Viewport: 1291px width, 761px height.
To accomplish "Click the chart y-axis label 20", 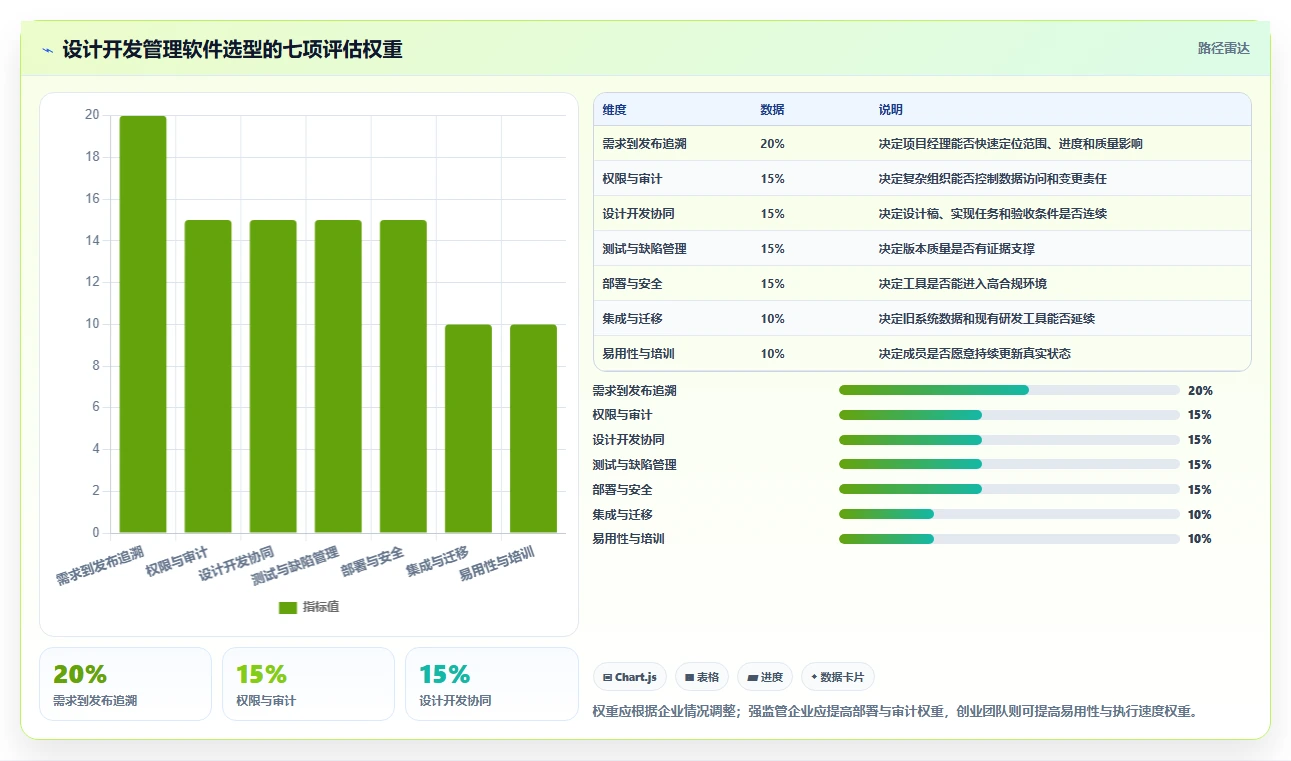I will (x=92, y=115).
